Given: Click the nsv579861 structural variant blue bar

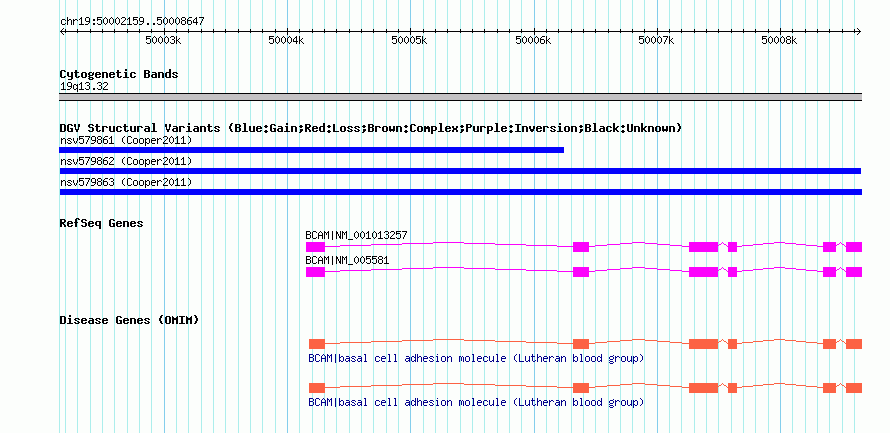Looking at the screenshot, I should (312, 150).
